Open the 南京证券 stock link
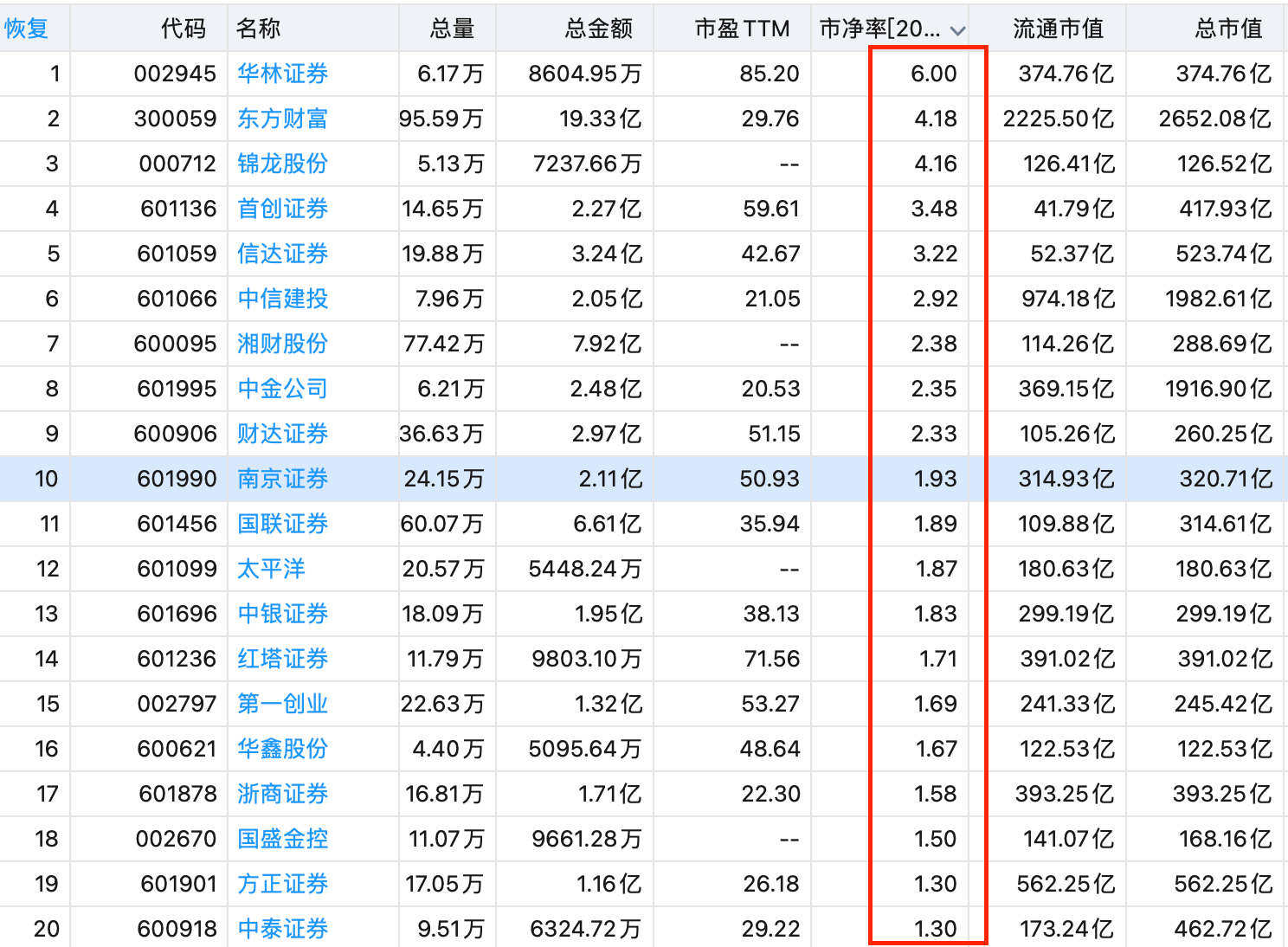This screenshot has height=947, width=1288. pos(283,479)
